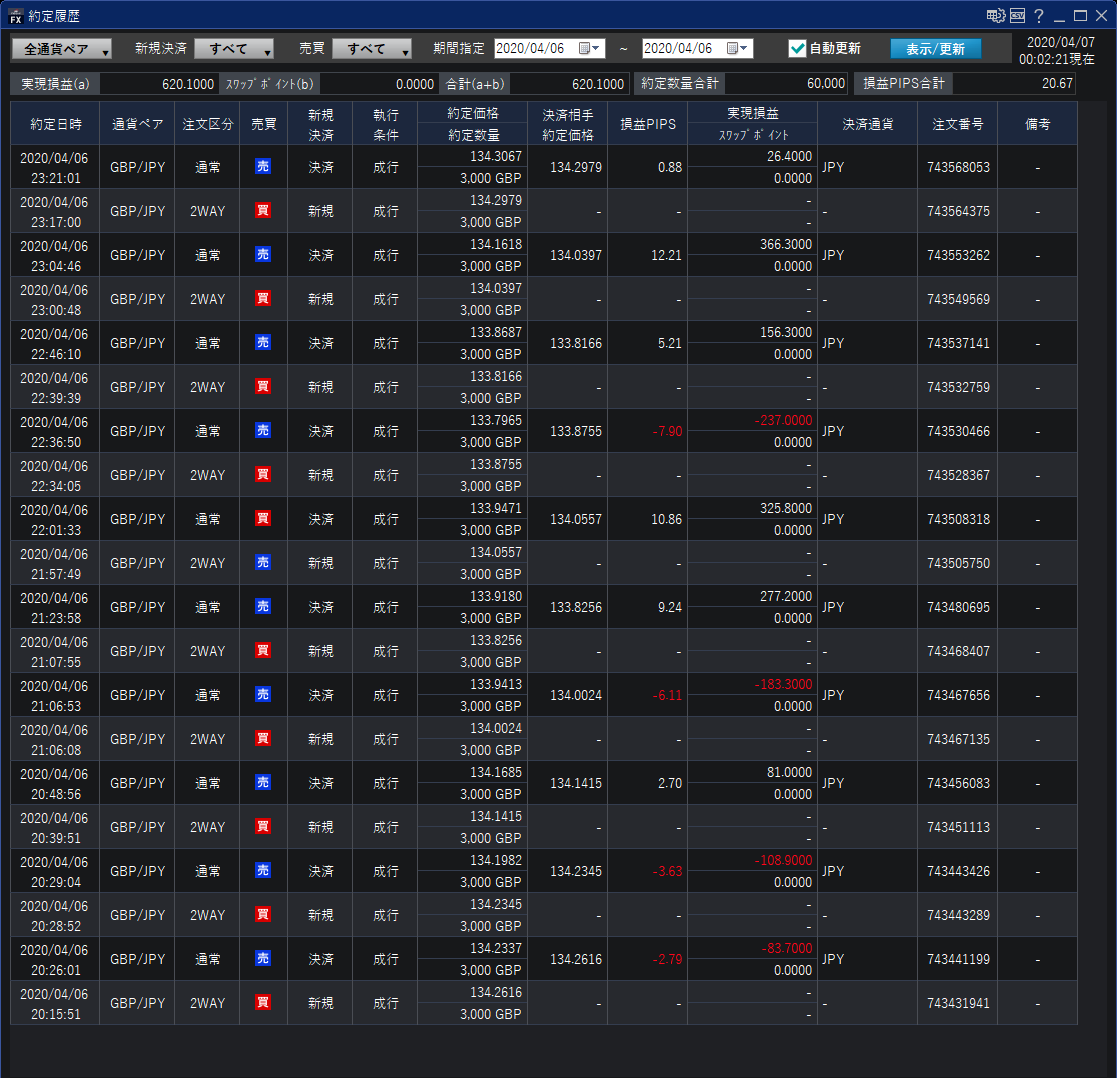This screenshot has height=1078, width=1117.
Task: Toggle the 自動更新 checkbox
Action: tap(797, 48)
